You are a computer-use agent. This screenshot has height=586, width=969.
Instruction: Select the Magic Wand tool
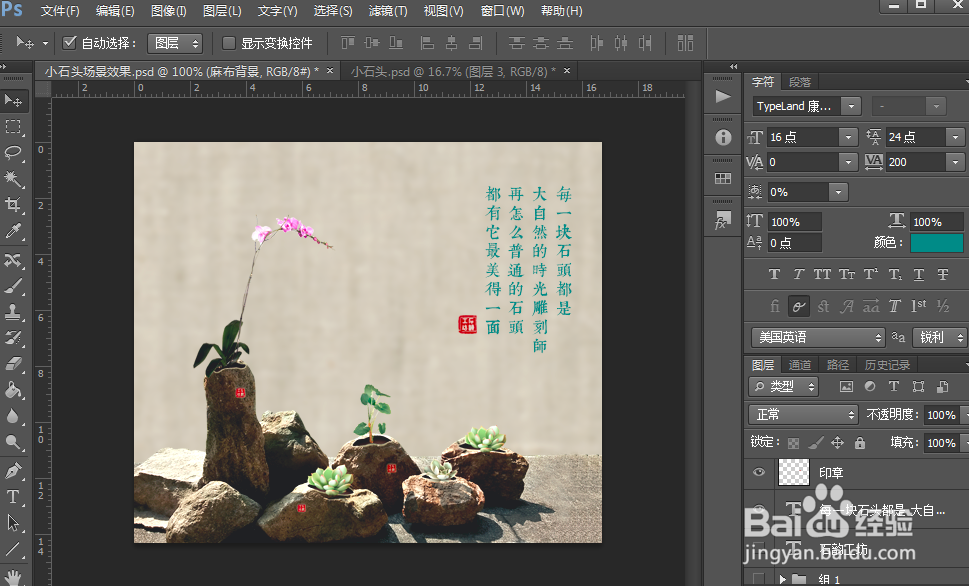13,179
